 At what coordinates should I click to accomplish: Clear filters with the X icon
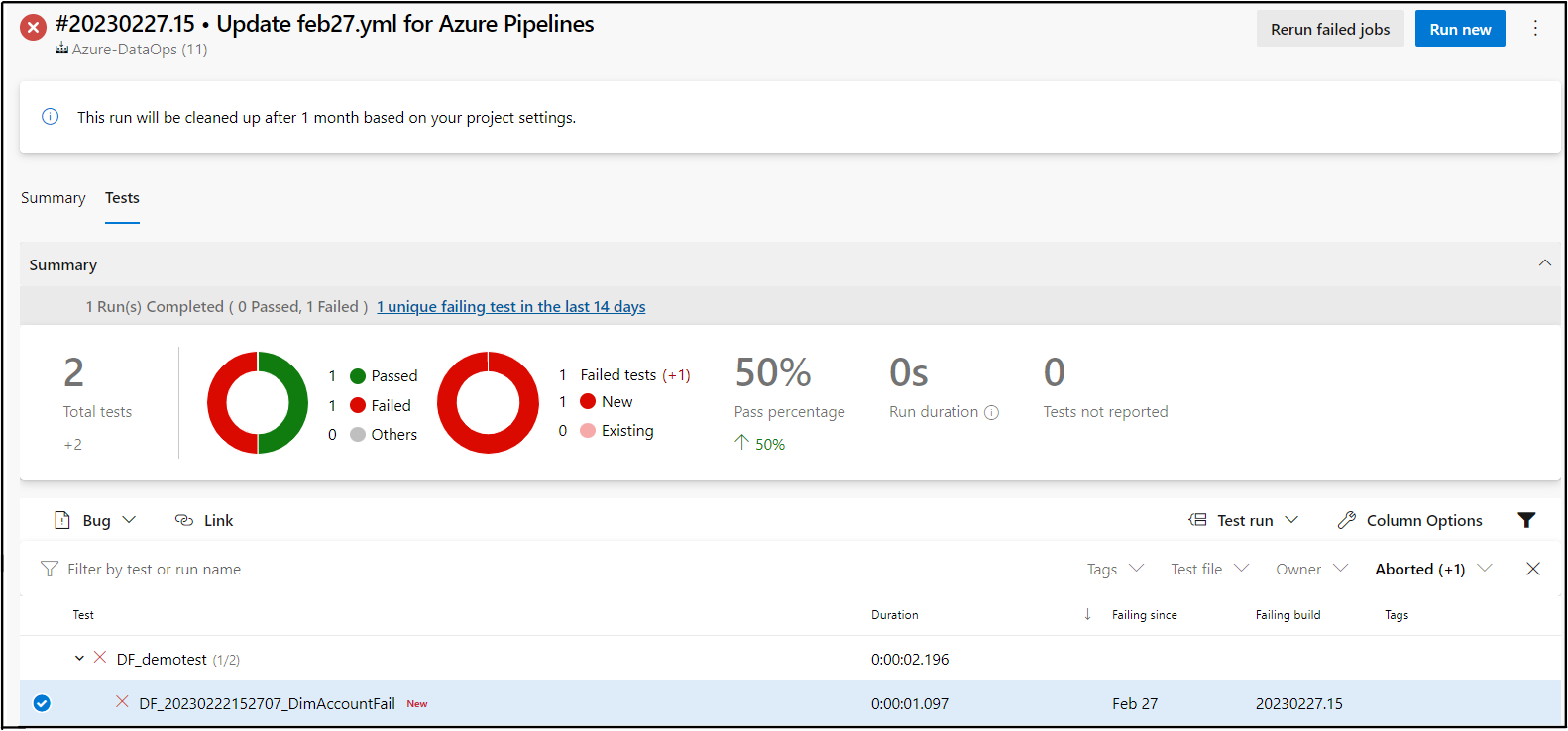(x=1533, y=569)
